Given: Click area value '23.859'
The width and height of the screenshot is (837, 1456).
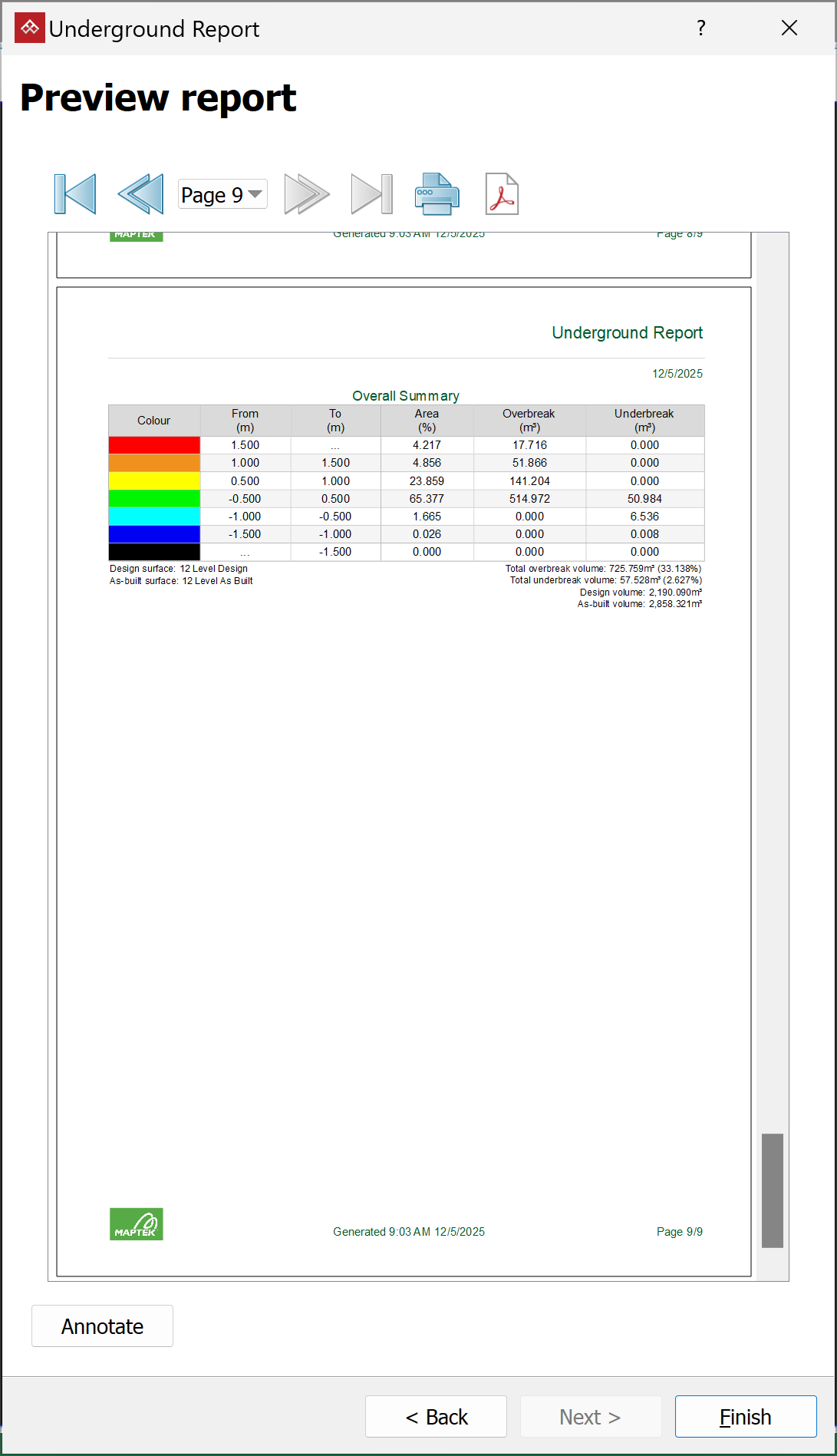Looking at the screenshot, I should (427, 481).
